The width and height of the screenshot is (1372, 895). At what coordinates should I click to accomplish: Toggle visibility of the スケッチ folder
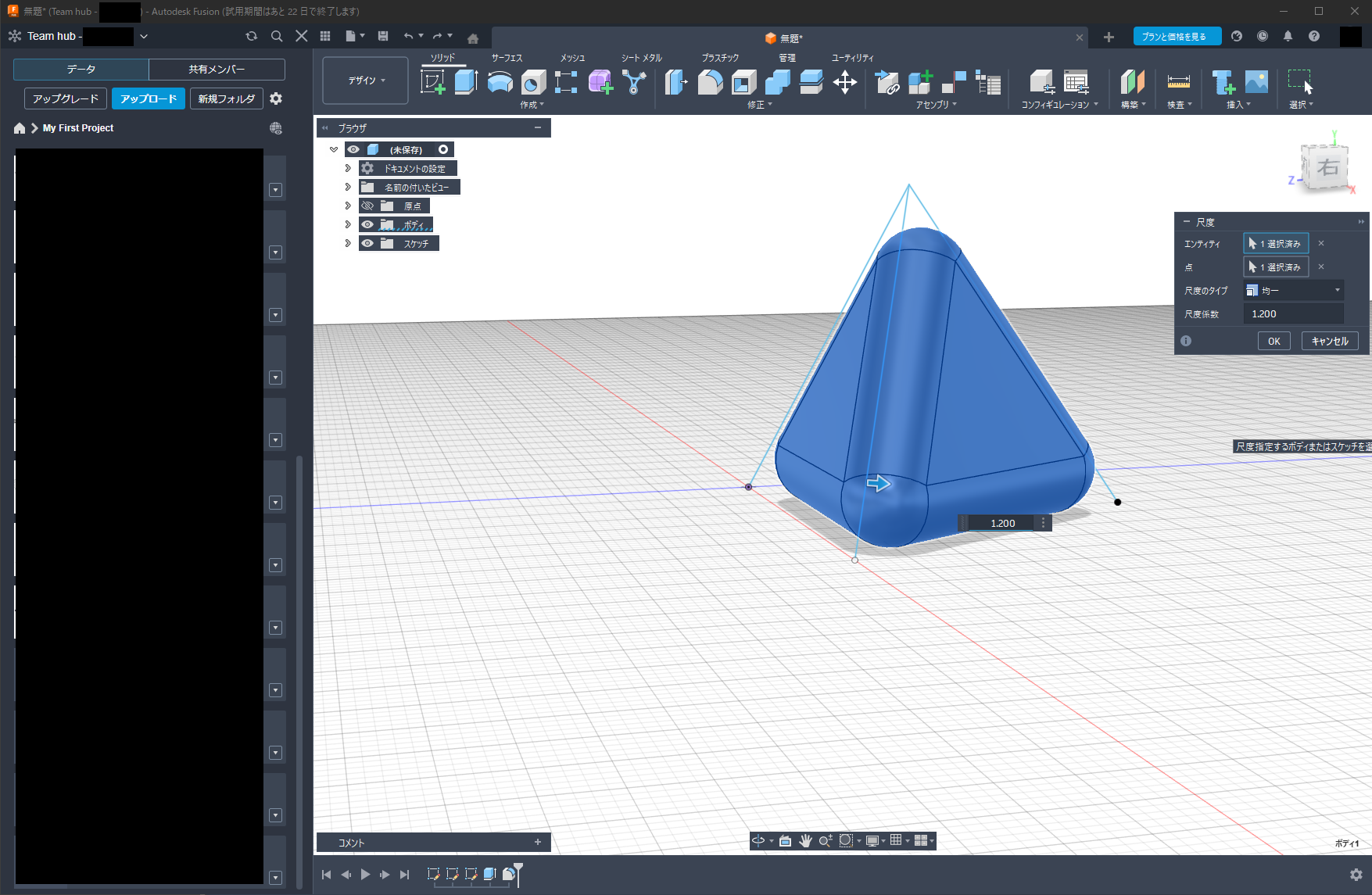tap(367, 244)
